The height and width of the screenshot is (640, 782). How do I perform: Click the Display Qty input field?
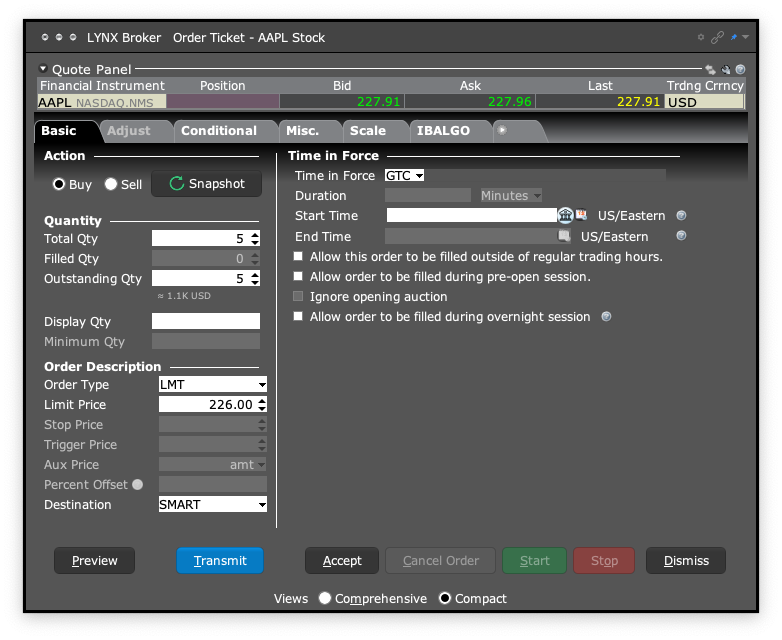[206, 321]
